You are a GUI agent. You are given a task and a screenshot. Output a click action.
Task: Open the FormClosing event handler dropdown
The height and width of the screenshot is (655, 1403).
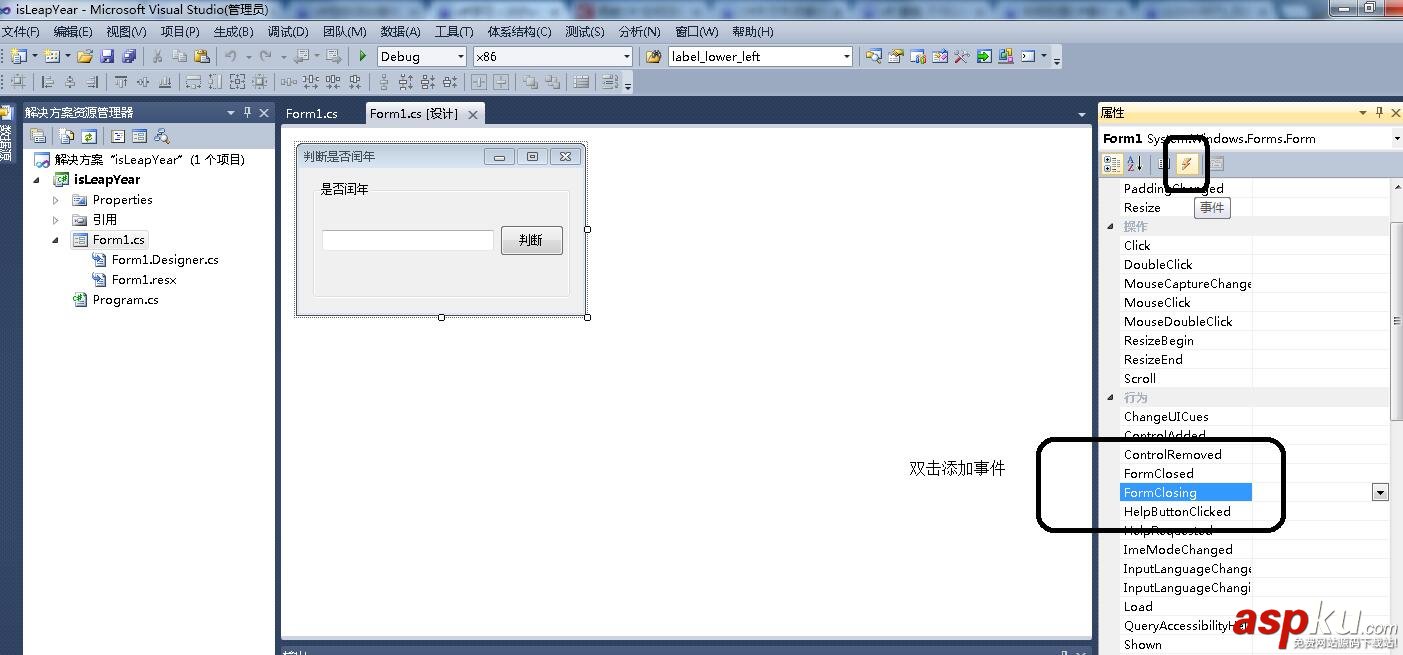click(1381, 492)
